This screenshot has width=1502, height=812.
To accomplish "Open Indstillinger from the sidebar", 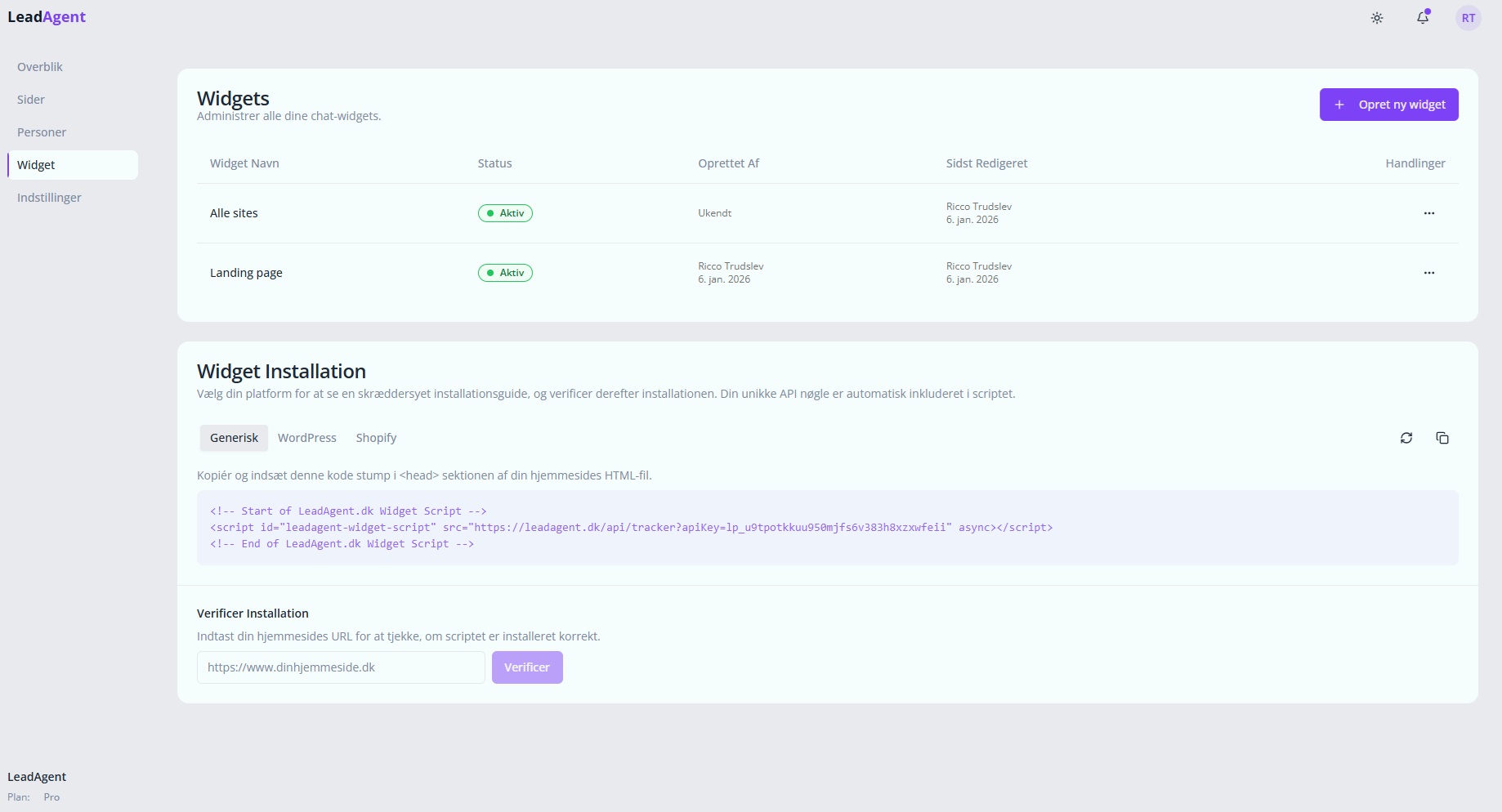I will (49, 198).
